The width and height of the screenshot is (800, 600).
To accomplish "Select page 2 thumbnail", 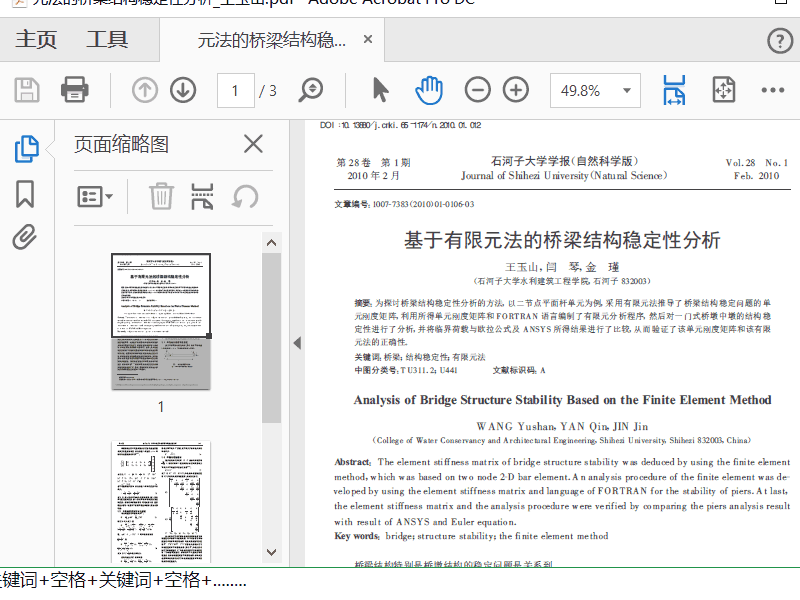I will [161, 502].
